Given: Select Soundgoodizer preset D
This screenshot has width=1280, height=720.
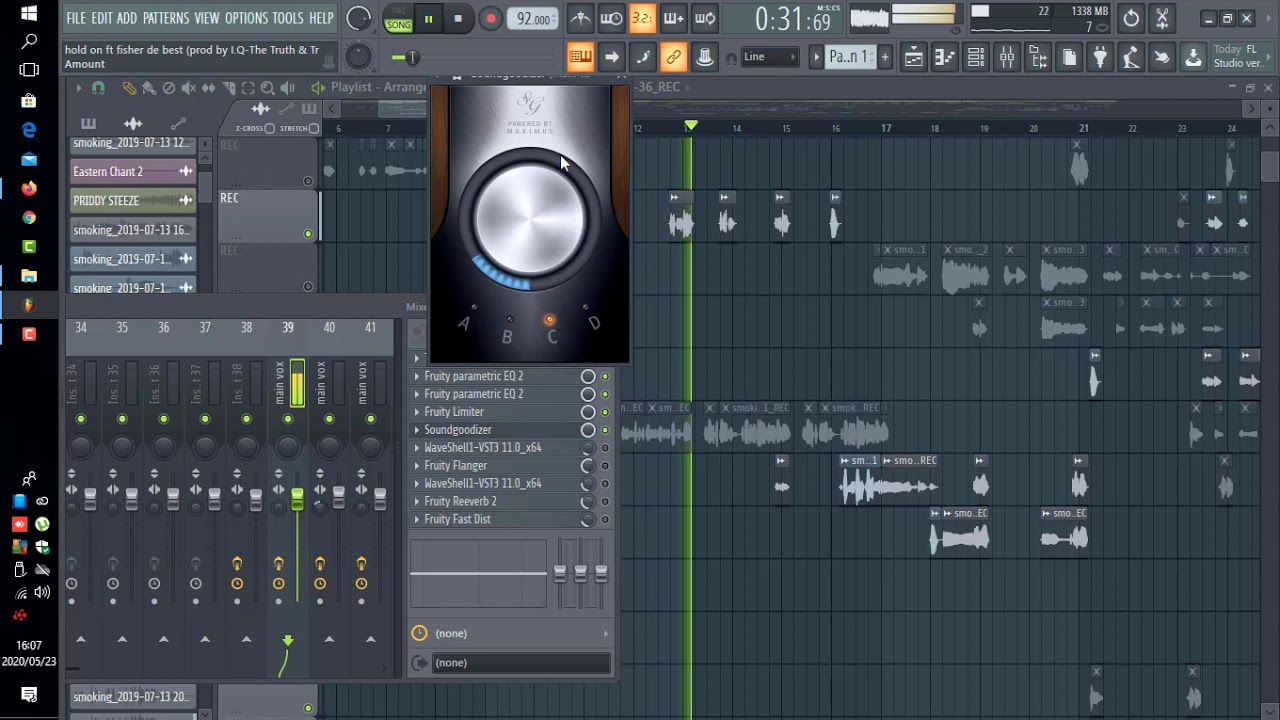Looking at the screenshot, I should pyautogui.click(x=594, y=323).
